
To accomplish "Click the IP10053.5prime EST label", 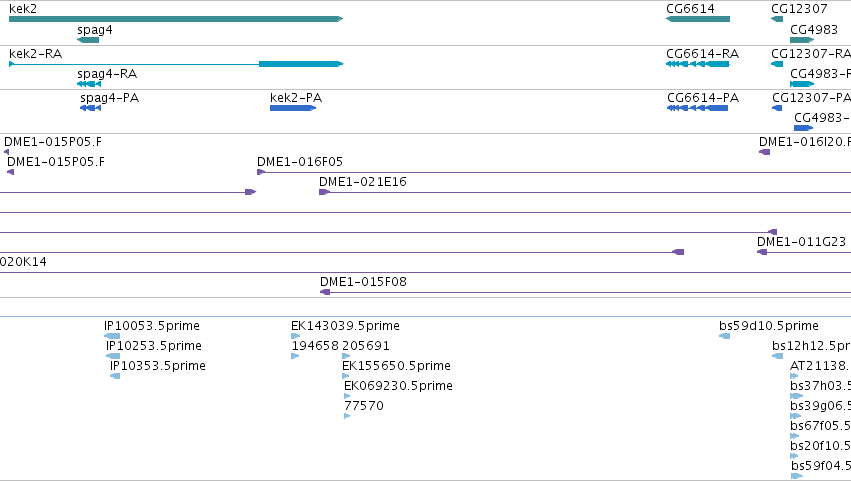I will point(152,326).
